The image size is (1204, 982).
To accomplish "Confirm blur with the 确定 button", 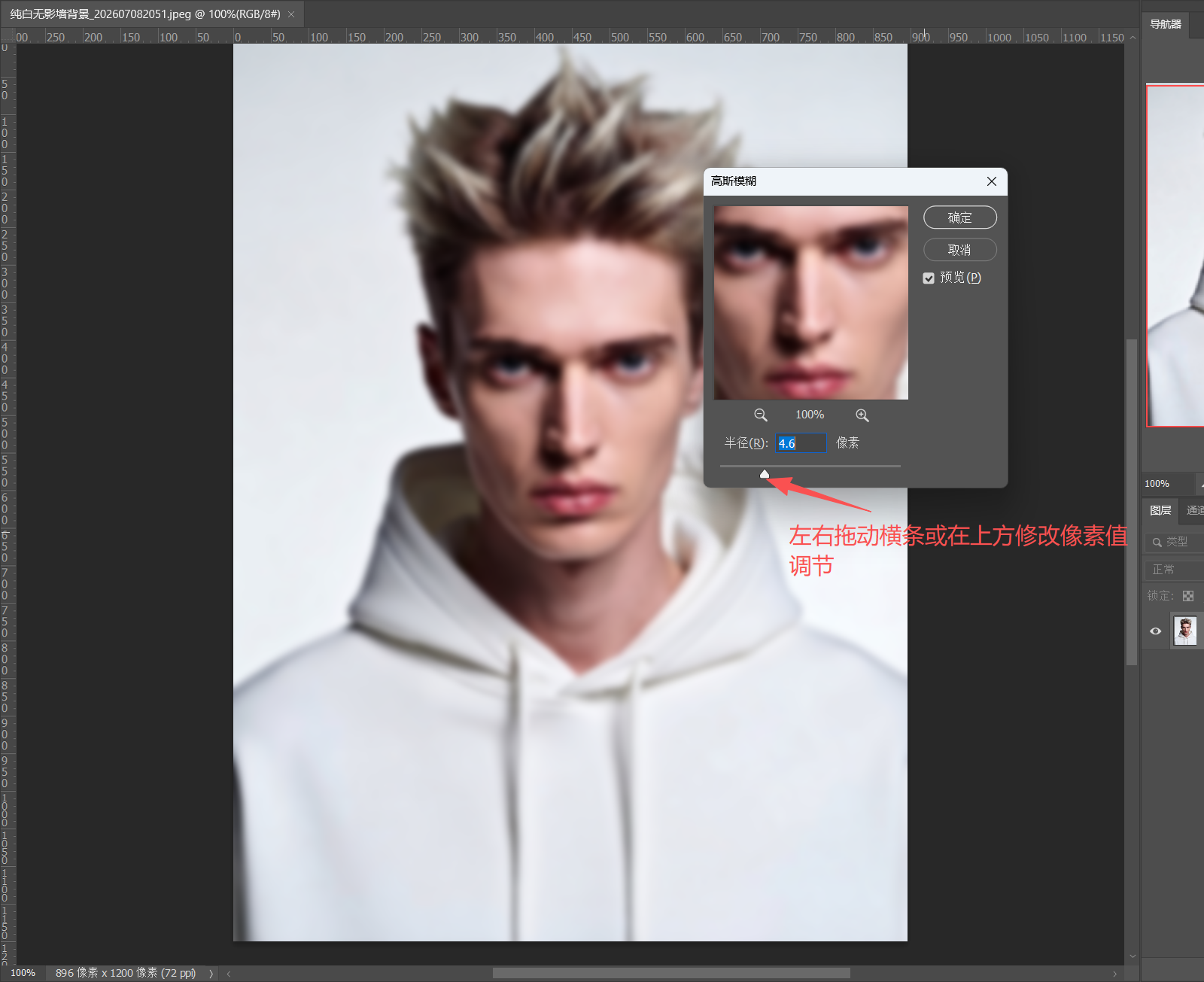I will tap(960, 217).
